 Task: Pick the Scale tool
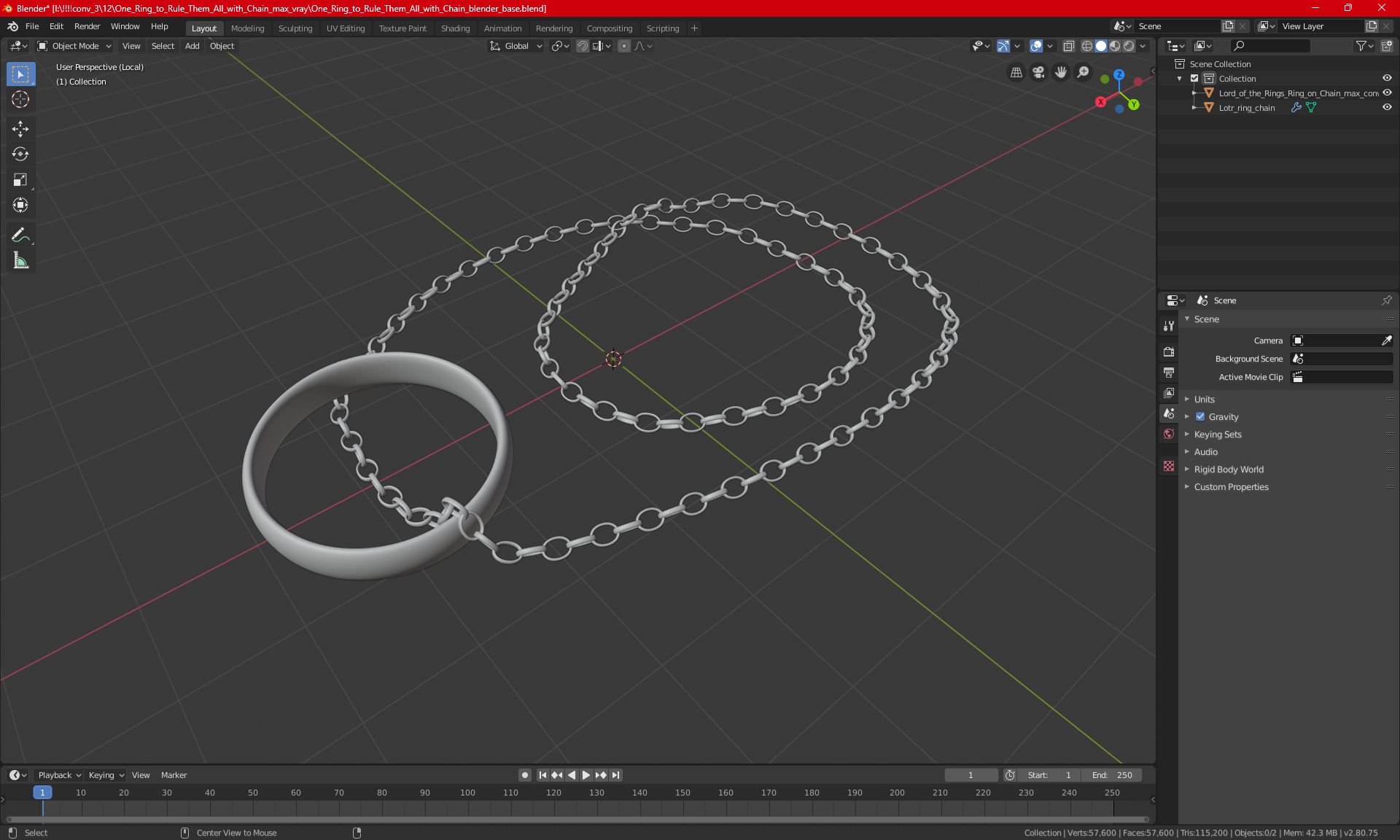(20, 179)
